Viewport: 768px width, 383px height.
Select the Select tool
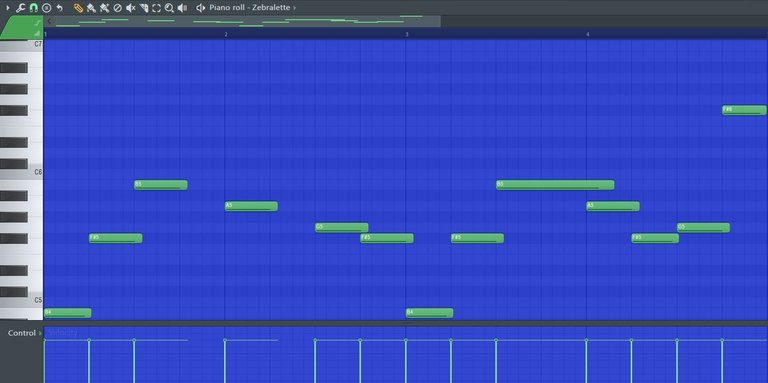pos(156,8)
